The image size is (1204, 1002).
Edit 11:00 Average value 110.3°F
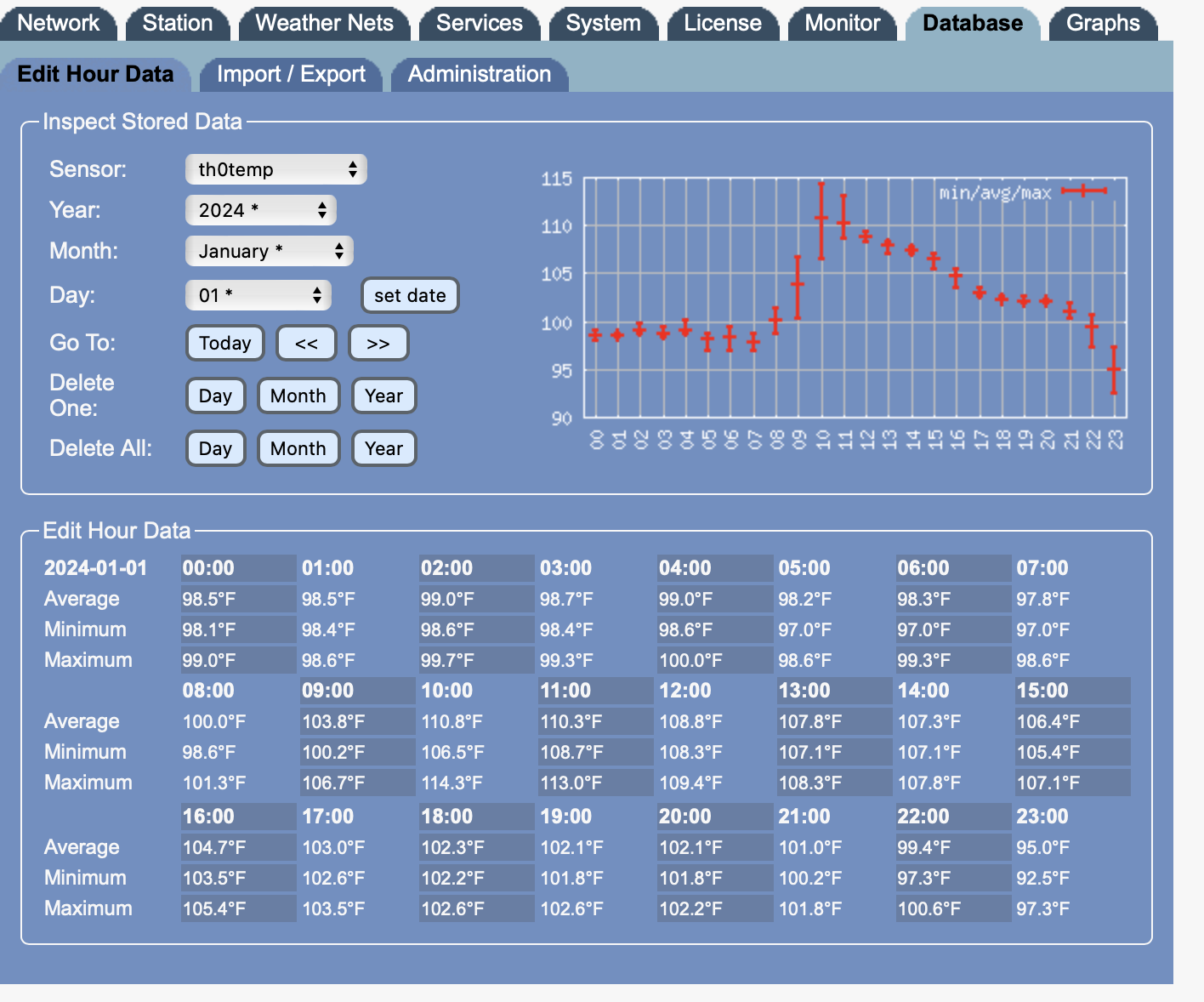596,721
